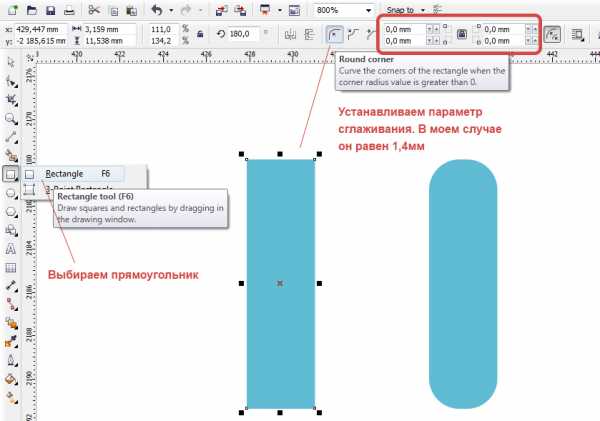Select the Basic shapes tool

[11, 230]
